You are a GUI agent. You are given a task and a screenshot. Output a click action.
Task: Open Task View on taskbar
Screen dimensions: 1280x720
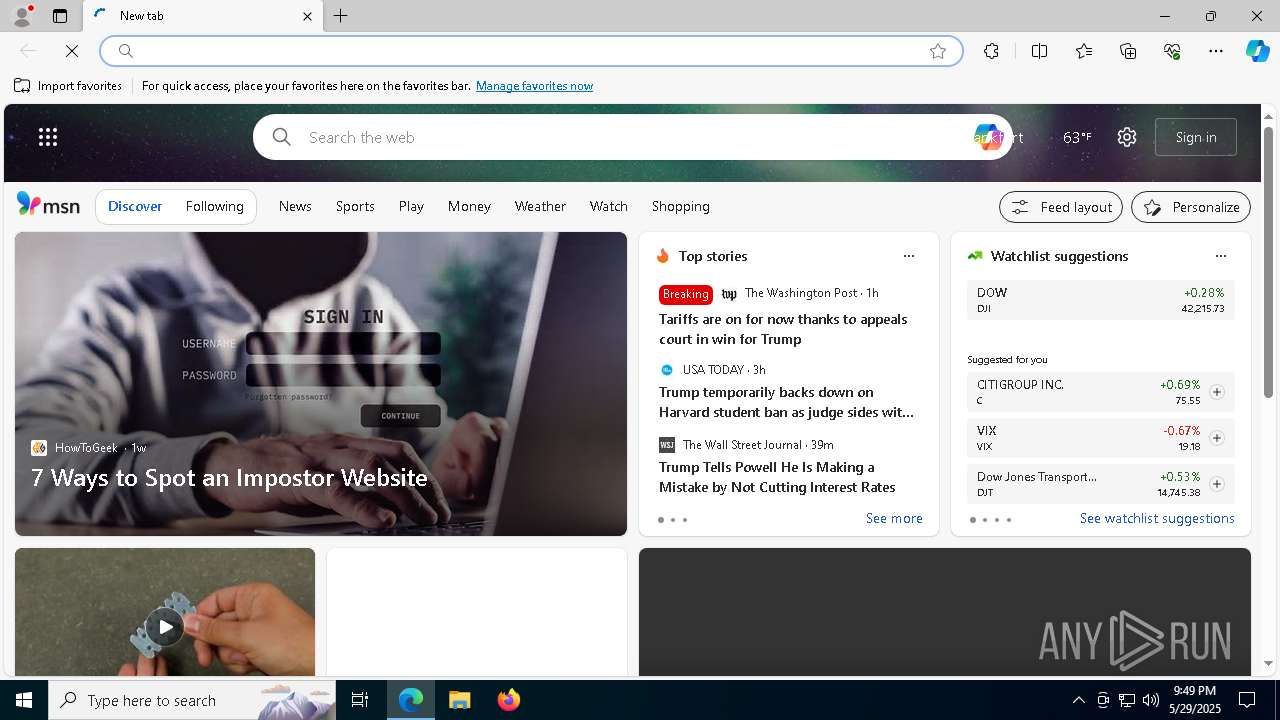tap(360, 700)
